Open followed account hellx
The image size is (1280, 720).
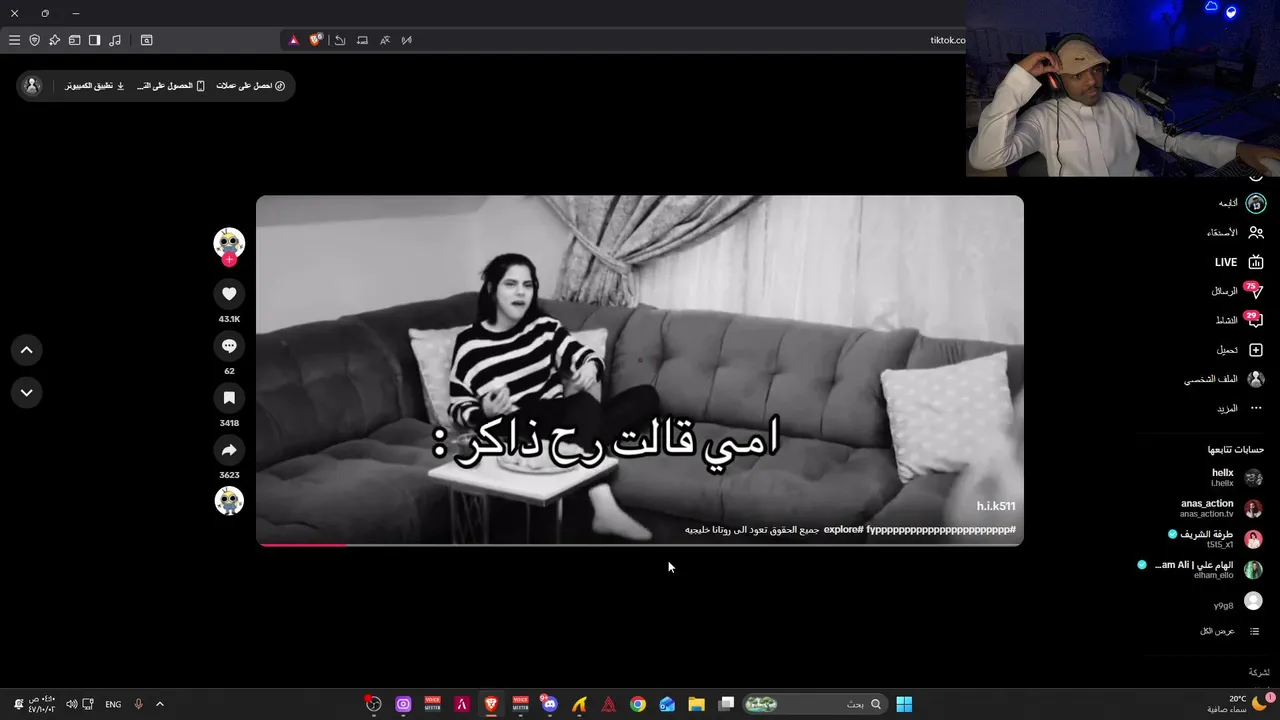pos(1235,477)
